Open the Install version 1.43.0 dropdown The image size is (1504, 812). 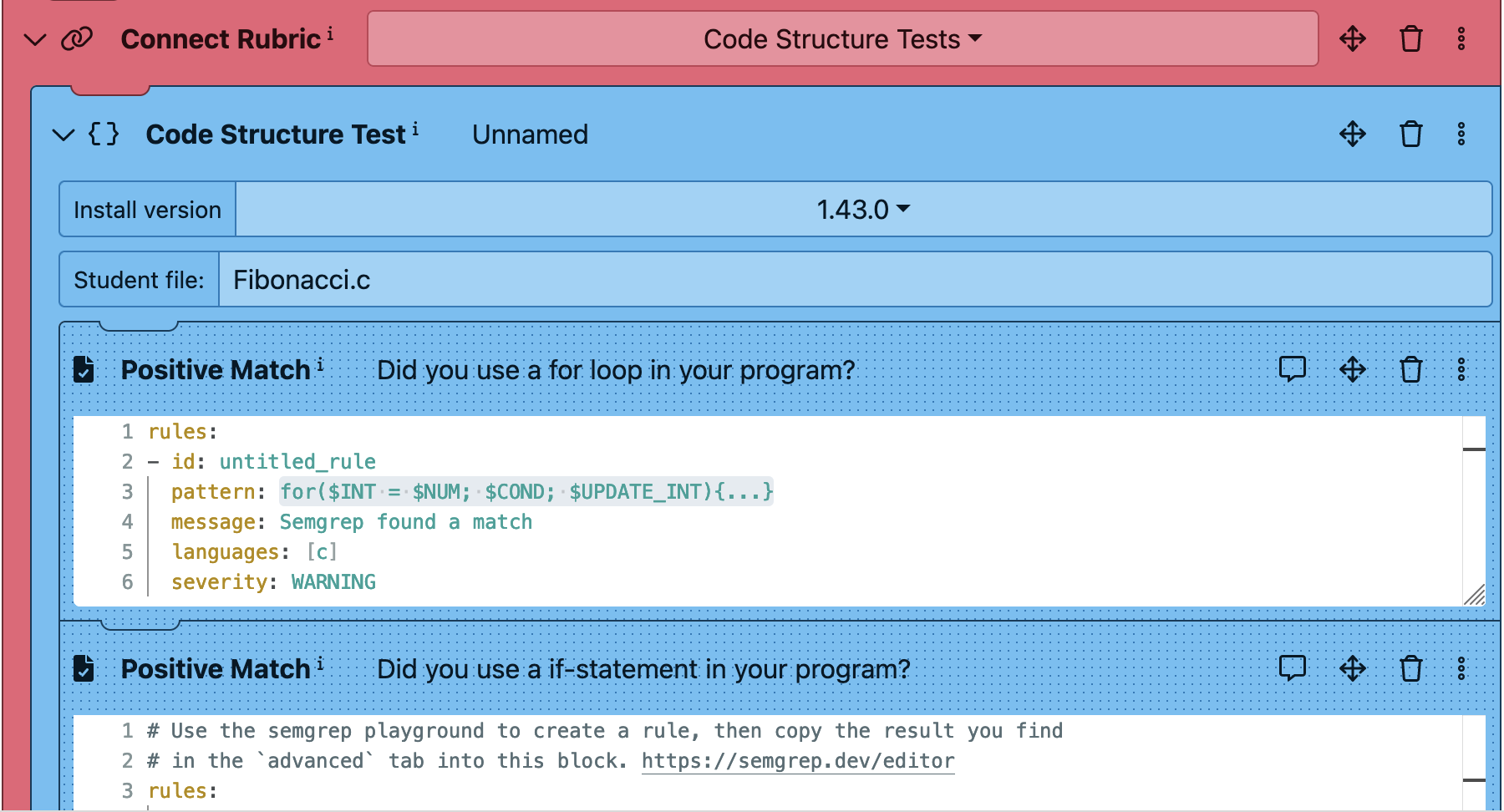pyautogui.click(x=862, y=210)
